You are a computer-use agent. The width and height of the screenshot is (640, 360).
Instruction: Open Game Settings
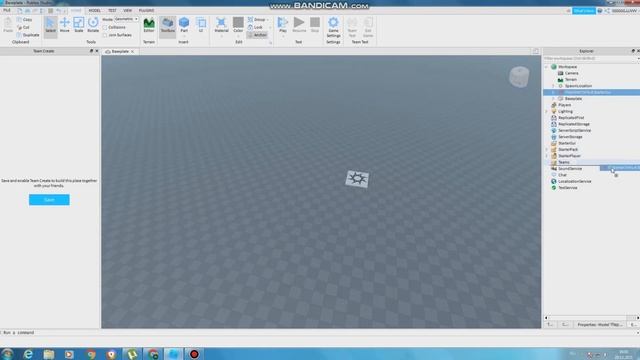pyautogui.click(x=333, y=27)
